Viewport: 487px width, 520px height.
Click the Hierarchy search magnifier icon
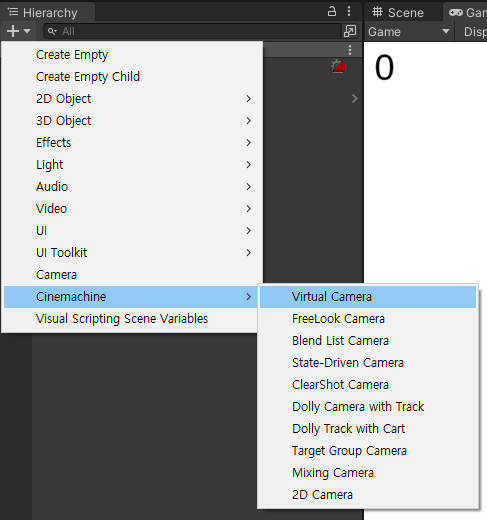(x=52, y=31)
